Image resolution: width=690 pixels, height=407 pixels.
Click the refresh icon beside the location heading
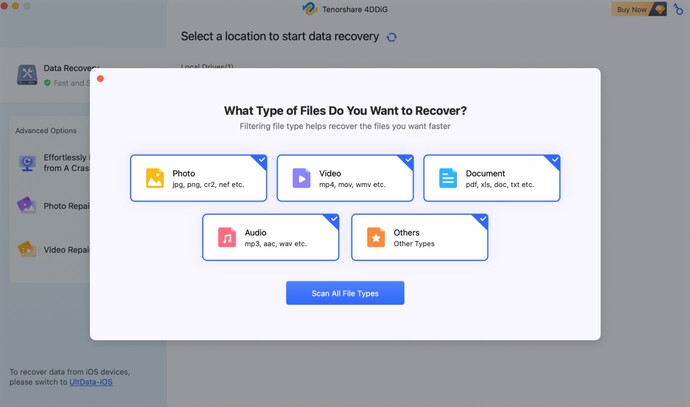coord(391,37)
